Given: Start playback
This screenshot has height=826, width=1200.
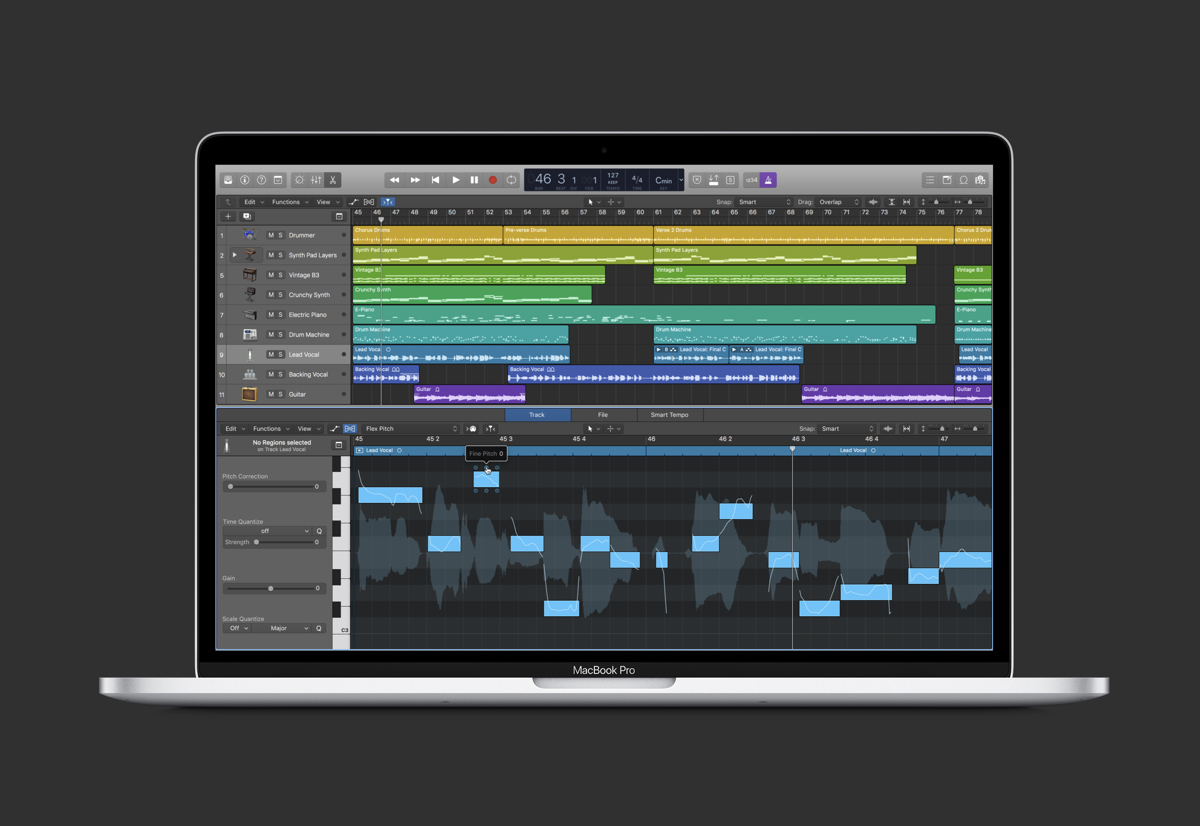Looking at the screenshot, I should [455, 180].
